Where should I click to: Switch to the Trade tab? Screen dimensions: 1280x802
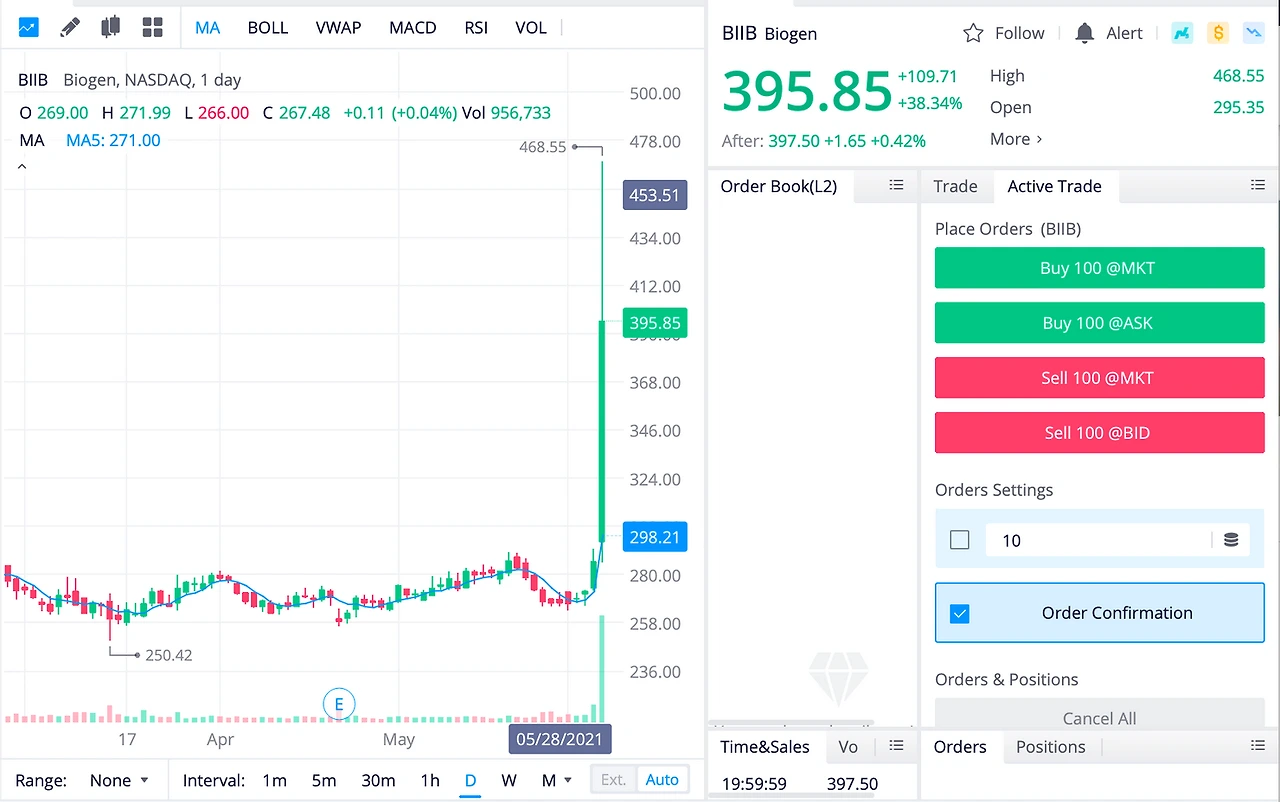point(955,186)
